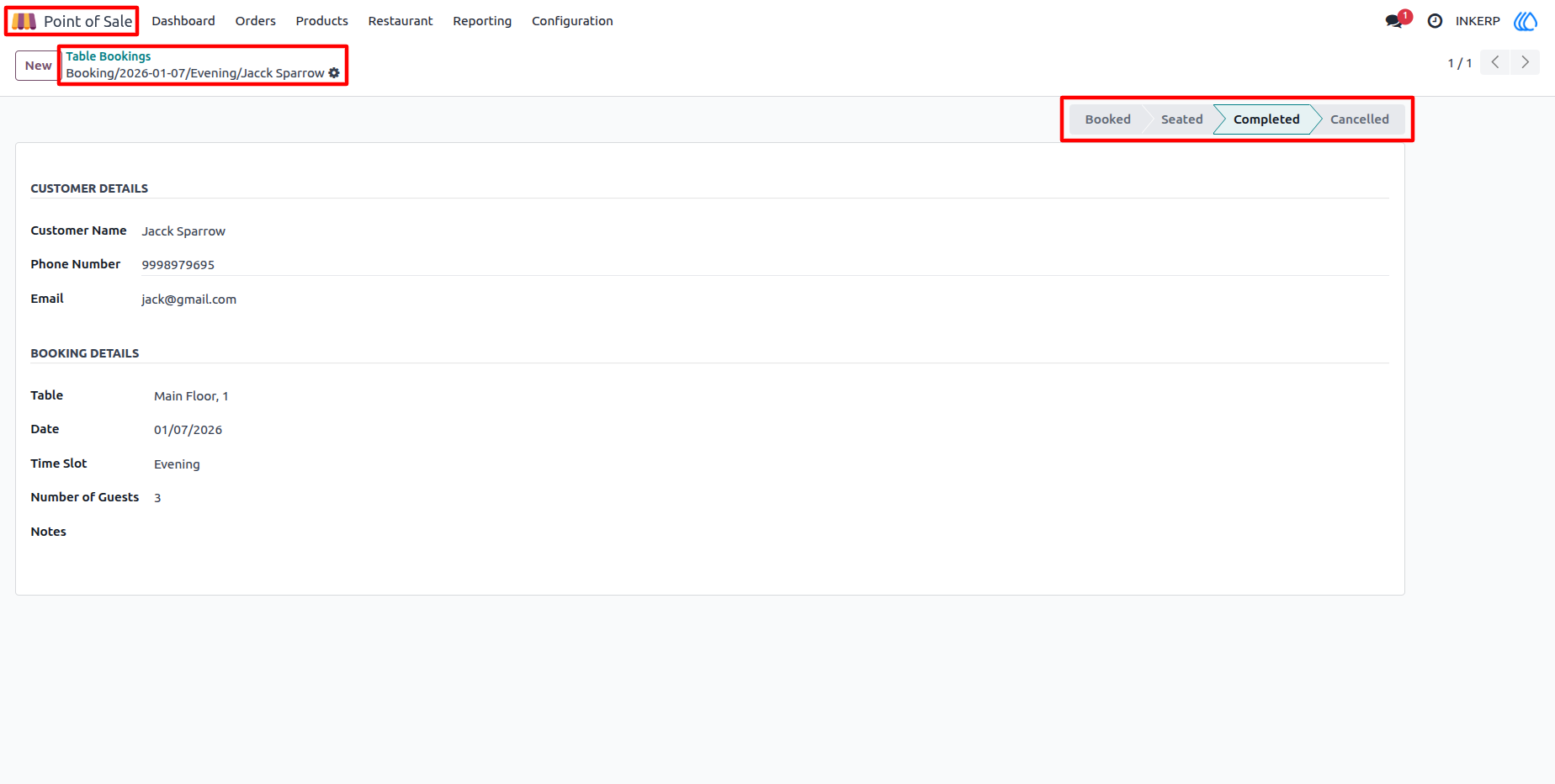This screenshot has width=1555, height=784.
Task: Select the Completed status stage
Action: 1266,119
